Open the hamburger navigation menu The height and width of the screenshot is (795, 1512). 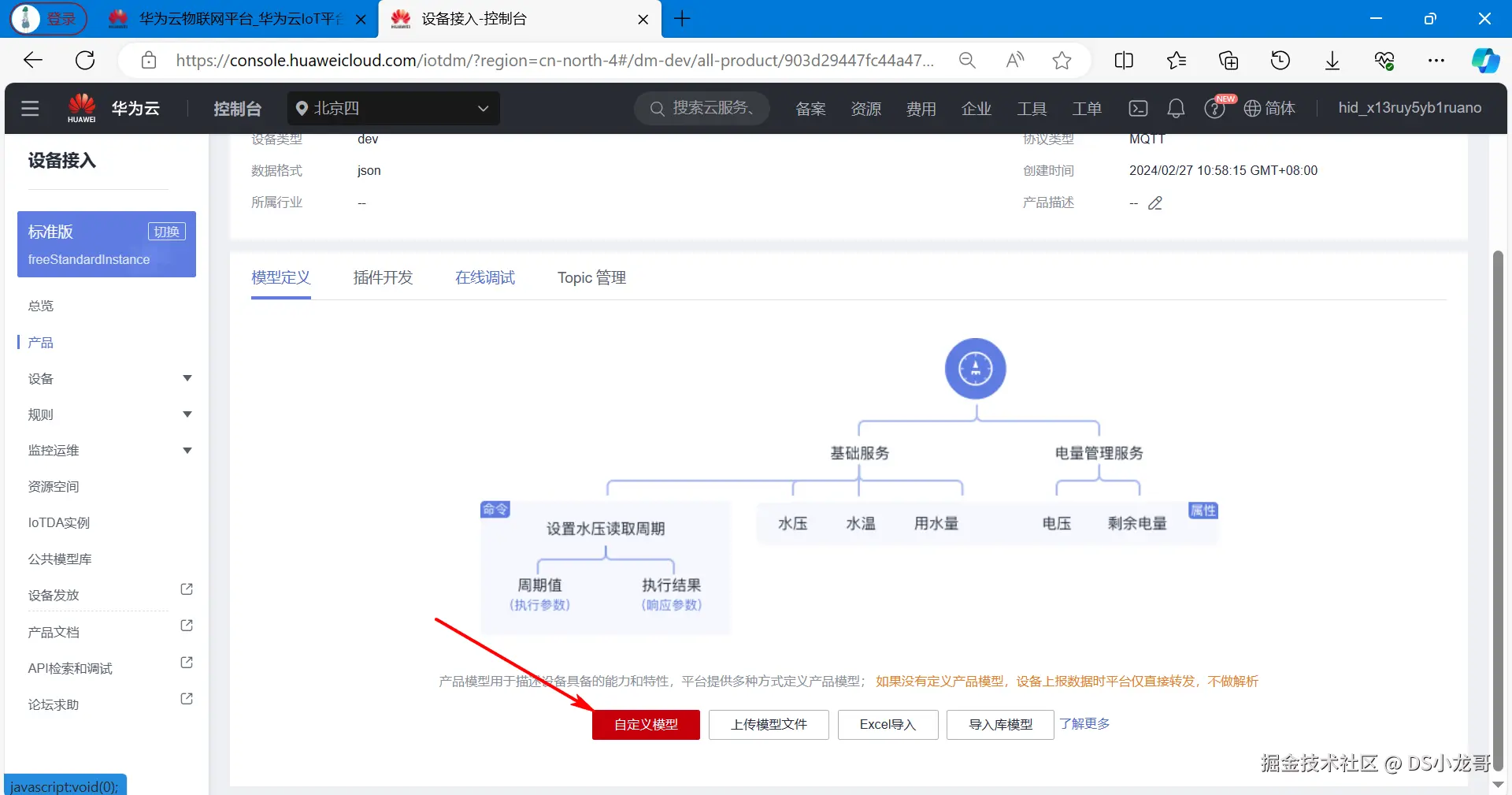pos(30,109)
